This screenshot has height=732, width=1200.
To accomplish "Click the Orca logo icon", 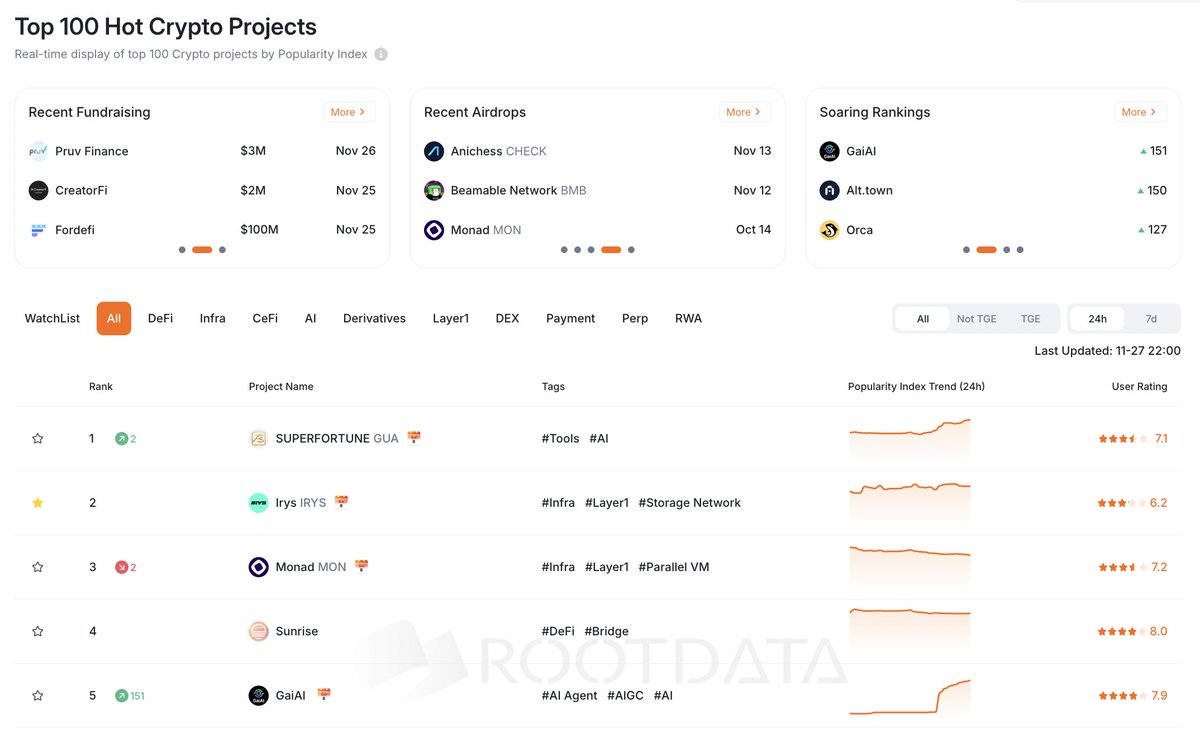I will [x=829, y=229].
